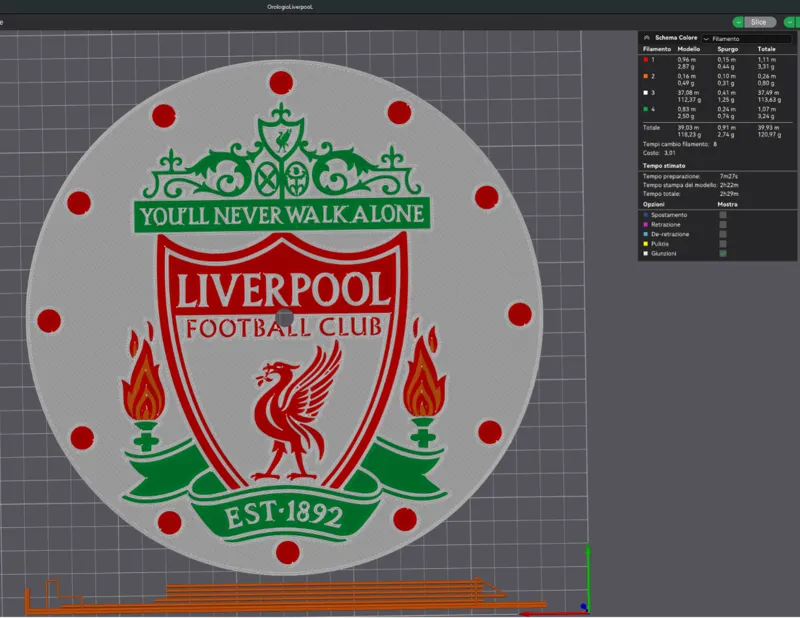800x618 pixels.
Task: Click the Slice button
Action: pyautogui.click(x=760, y=22)
